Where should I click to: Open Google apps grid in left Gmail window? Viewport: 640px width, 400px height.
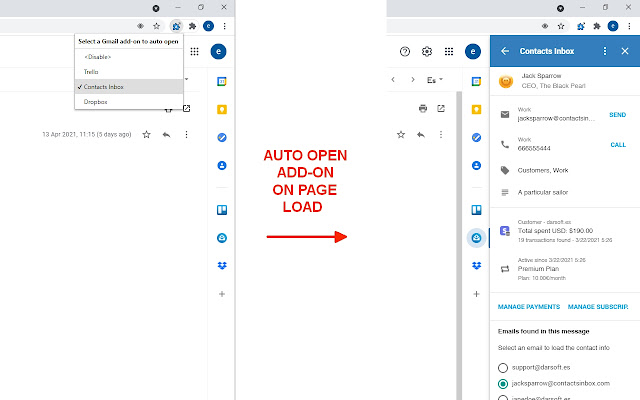coord(195,51)
